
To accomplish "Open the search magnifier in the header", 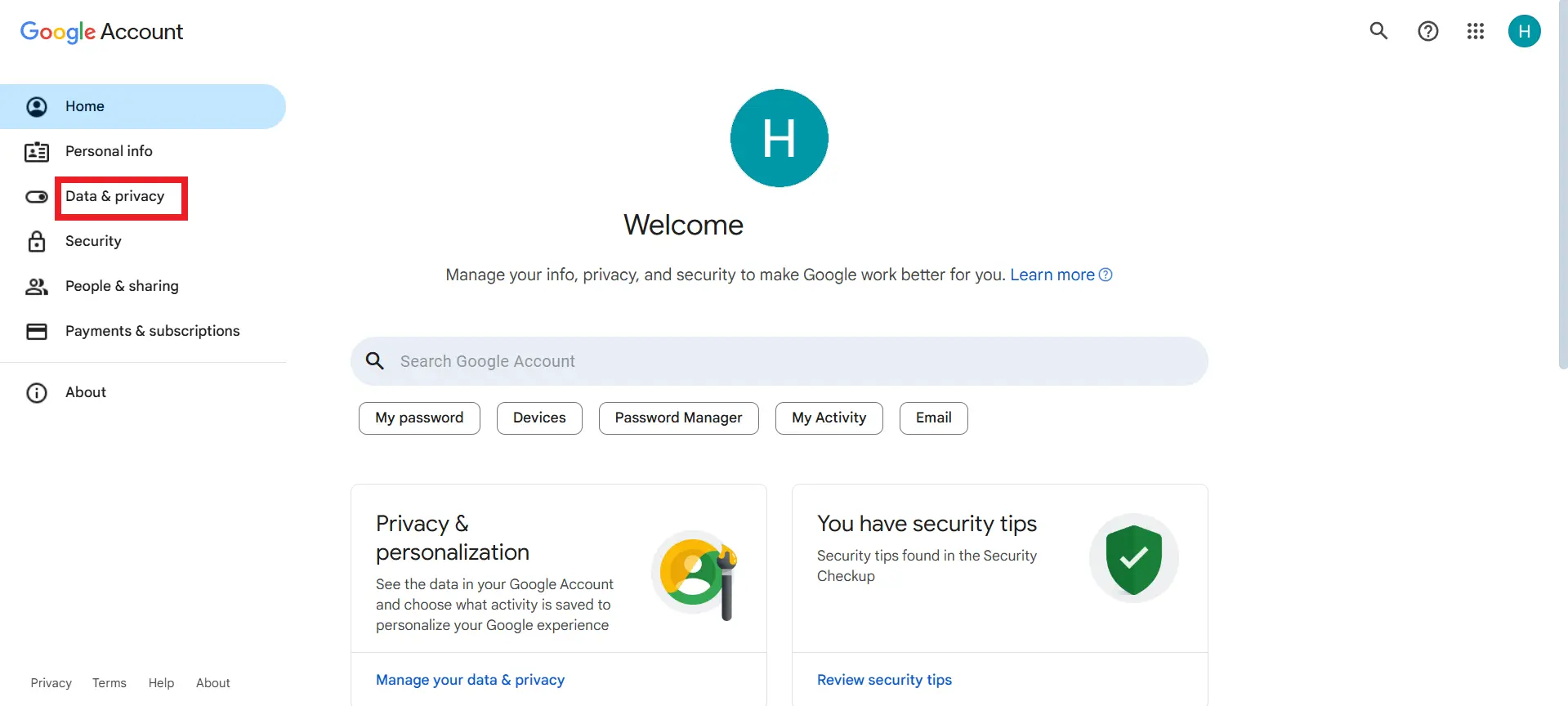I will [1378, 31].
